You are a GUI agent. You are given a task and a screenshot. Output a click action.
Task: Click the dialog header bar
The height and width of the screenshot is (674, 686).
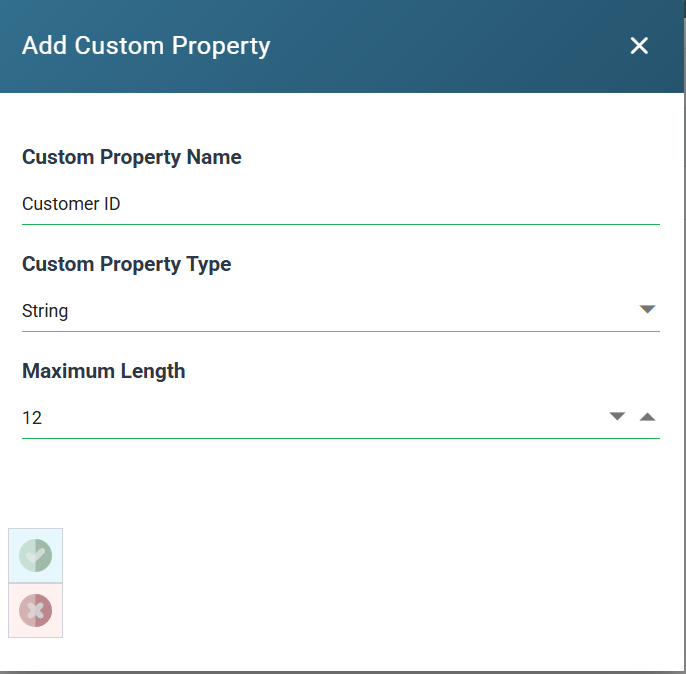point(438,46)
